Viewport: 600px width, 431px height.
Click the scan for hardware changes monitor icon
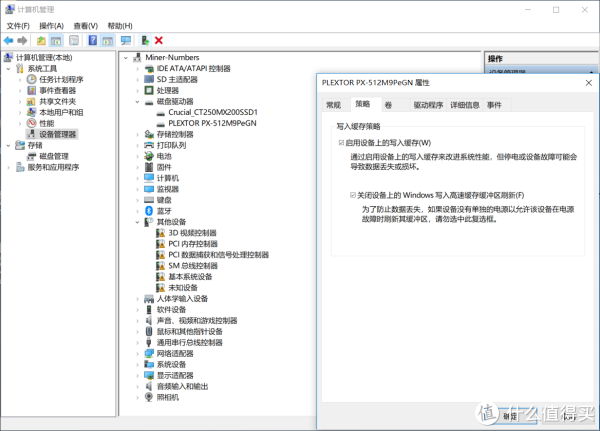coord(126,40)
